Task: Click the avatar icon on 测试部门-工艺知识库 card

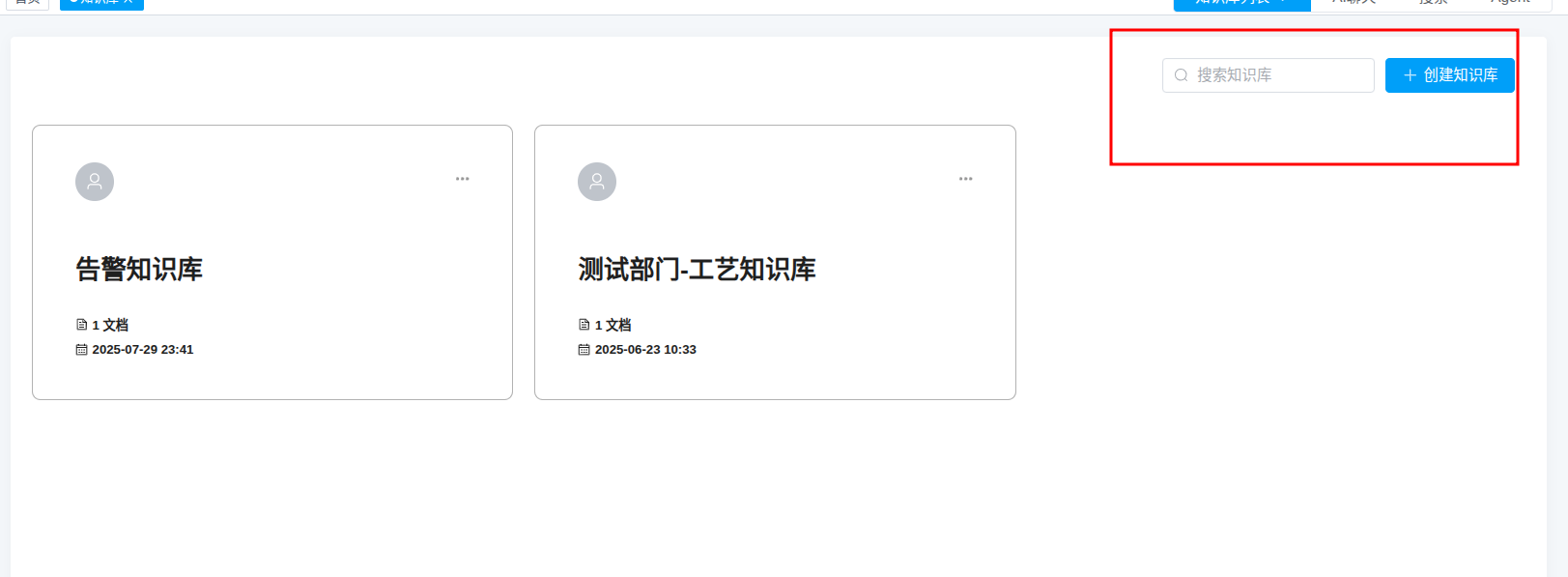Action: pos(597,182)
